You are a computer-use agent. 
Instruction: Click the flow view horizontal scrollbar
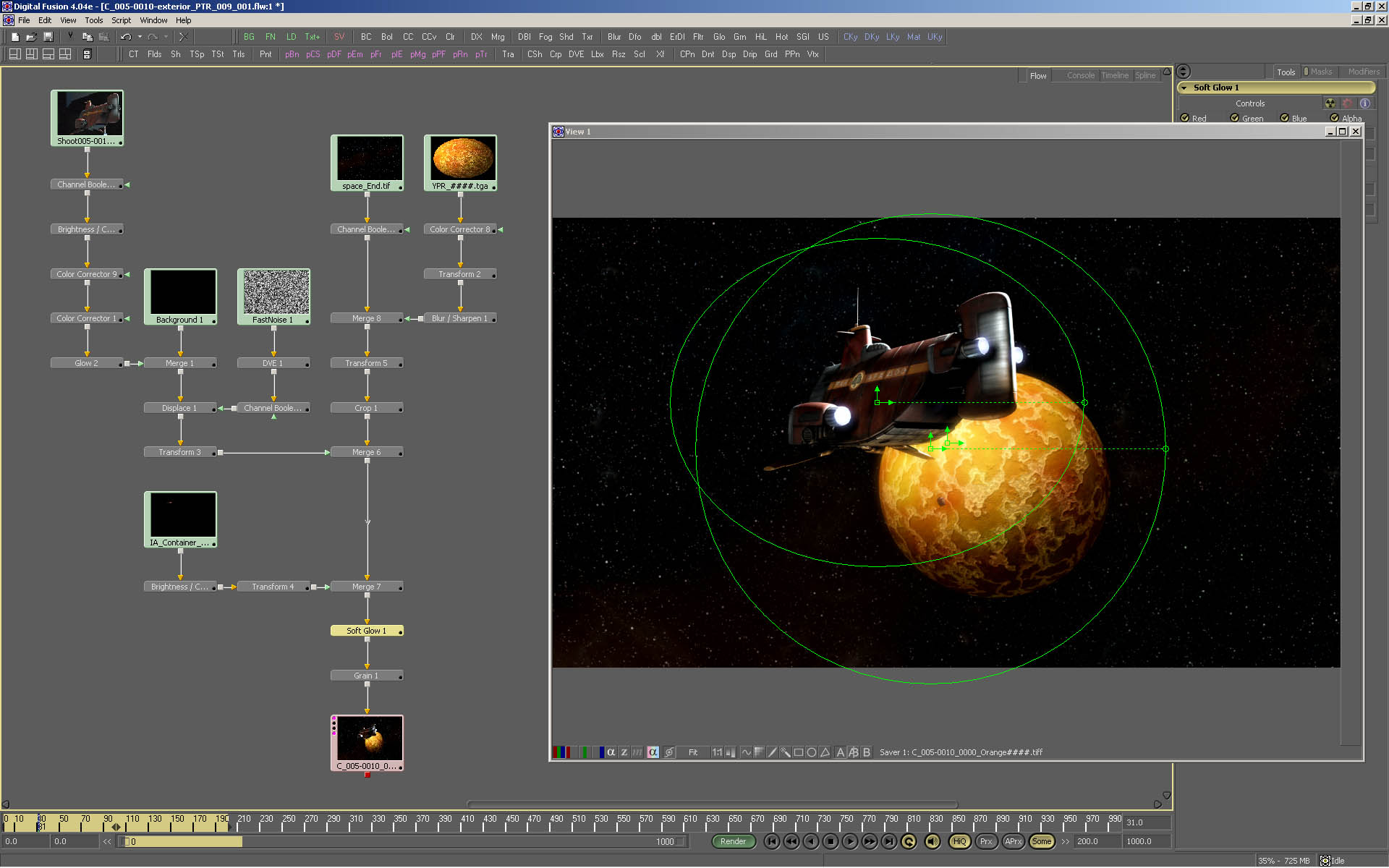(x=712, y=804)
